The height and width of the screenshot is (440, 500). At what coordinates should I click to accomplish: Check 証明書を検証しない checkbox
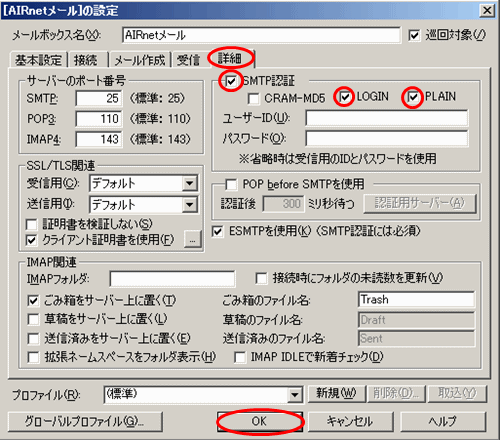tap(32, 224)
